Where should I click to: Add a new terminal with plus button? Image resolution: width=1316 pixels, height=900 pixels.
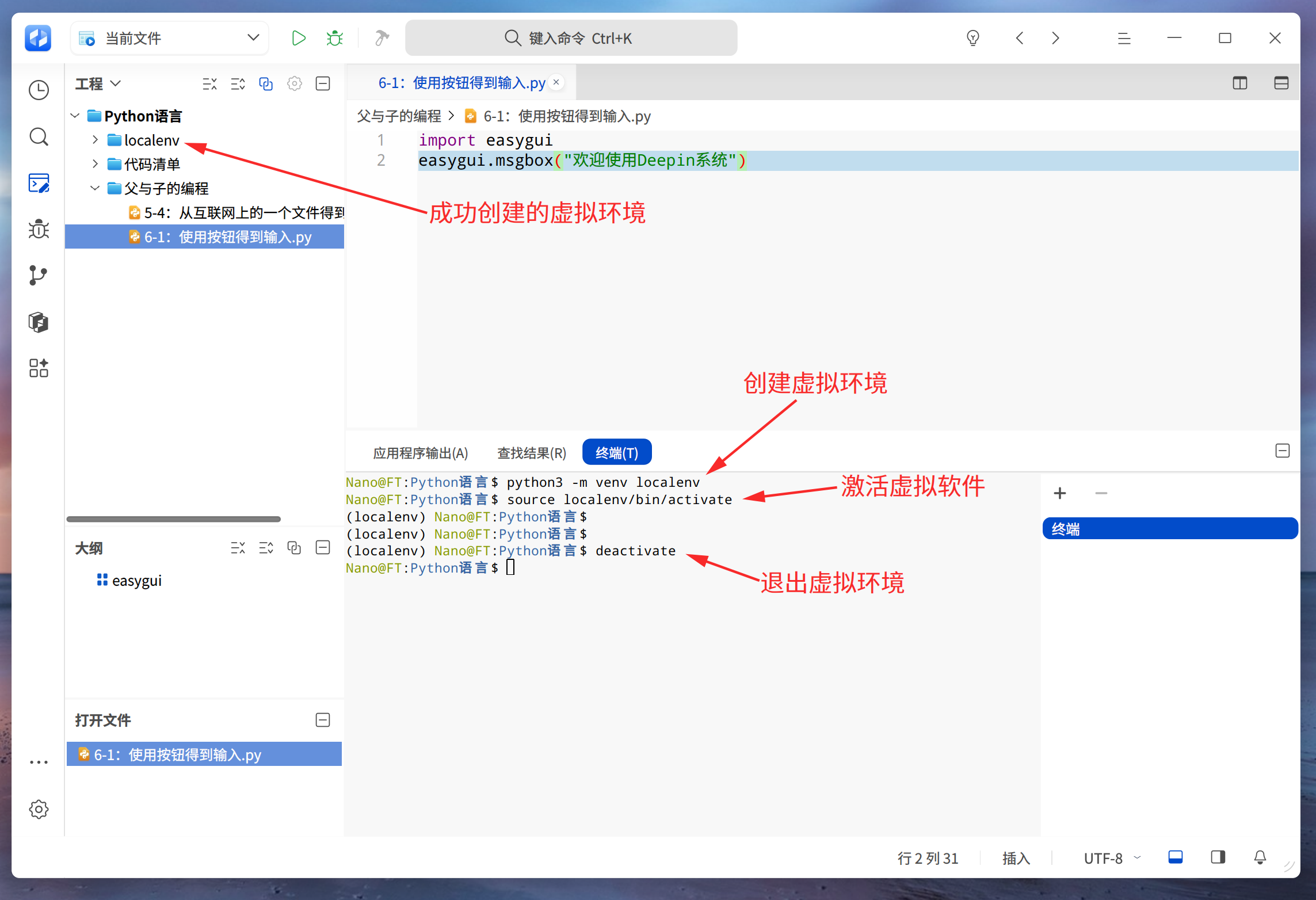[1060, 493]
